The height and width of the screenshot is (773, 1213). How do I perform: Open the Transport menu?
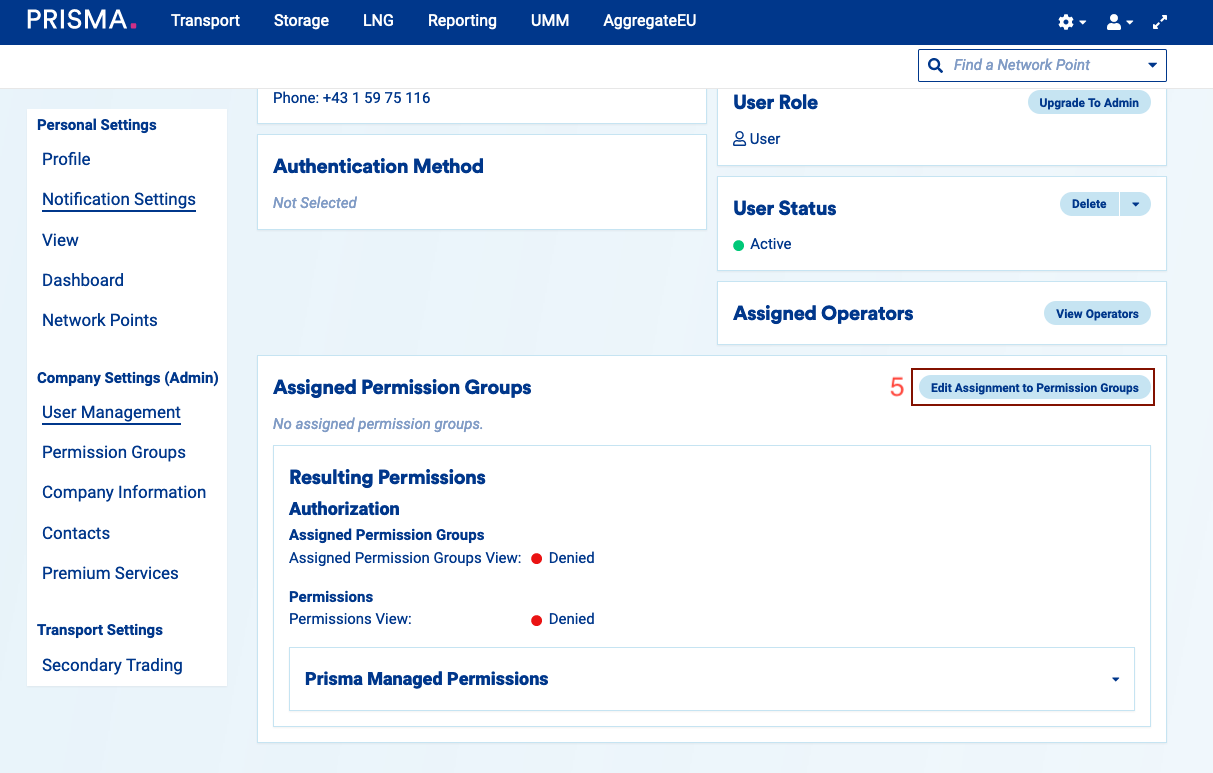pyautogui.click(x=205, y=21)
